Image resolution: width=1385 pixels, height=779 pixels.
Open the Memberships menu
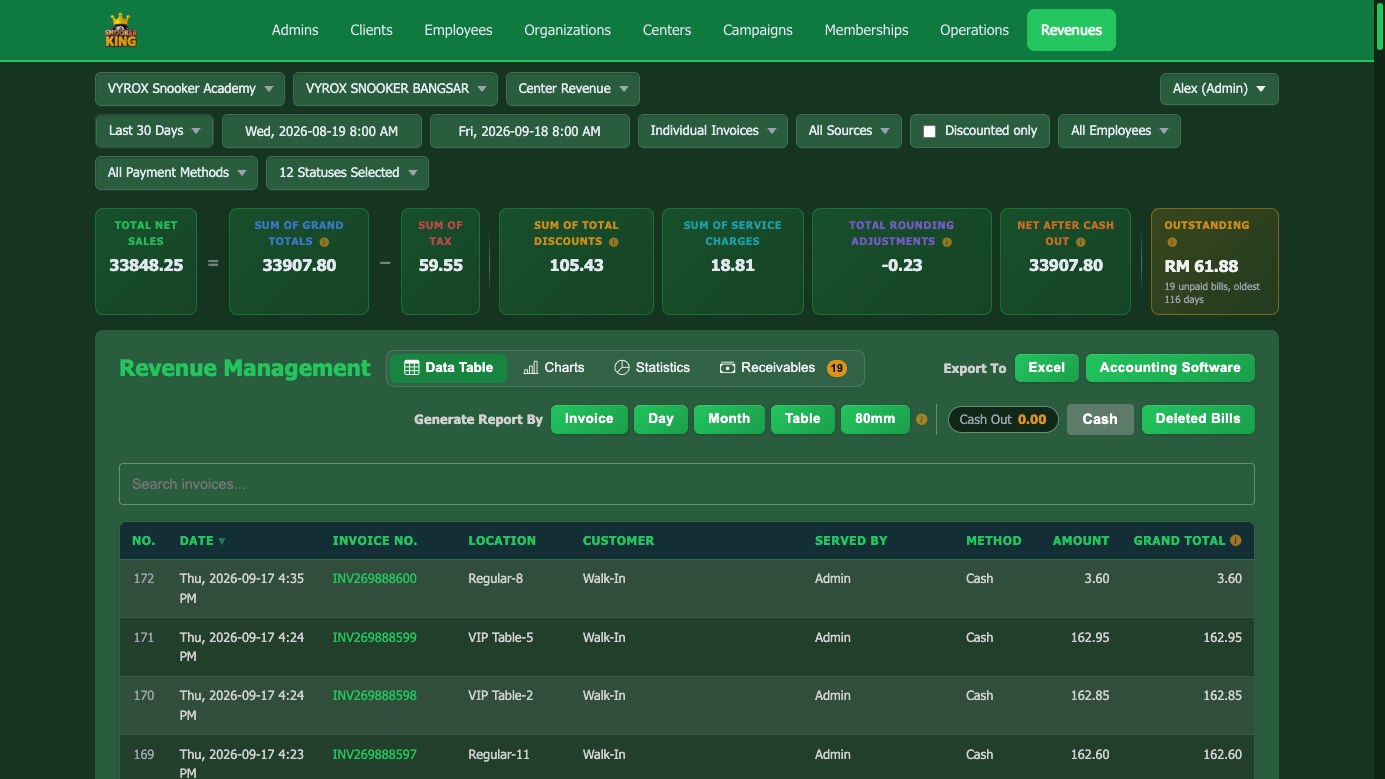tap(866, 30)
